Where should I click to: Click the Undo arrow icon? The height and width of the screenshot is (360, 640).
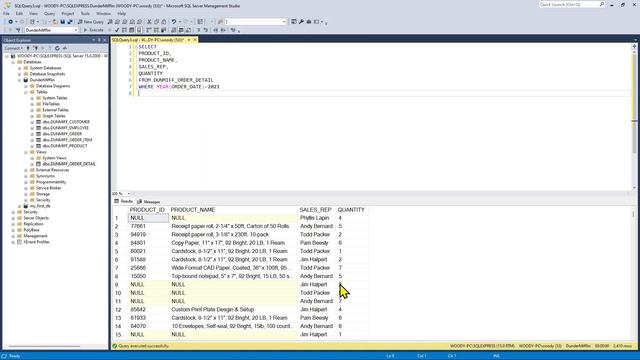coord(174,22)
